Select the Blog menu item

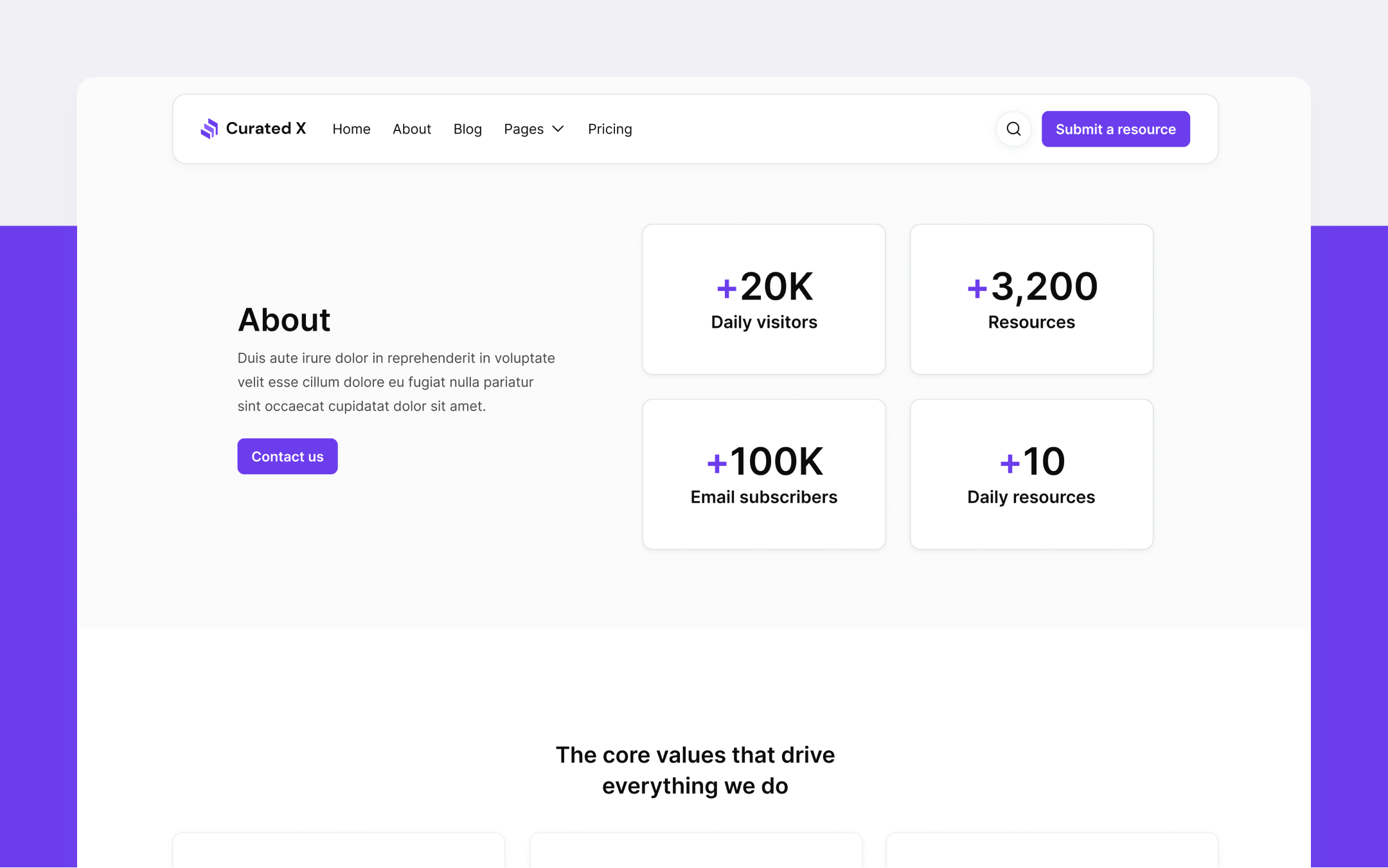(x=467, y=128)
